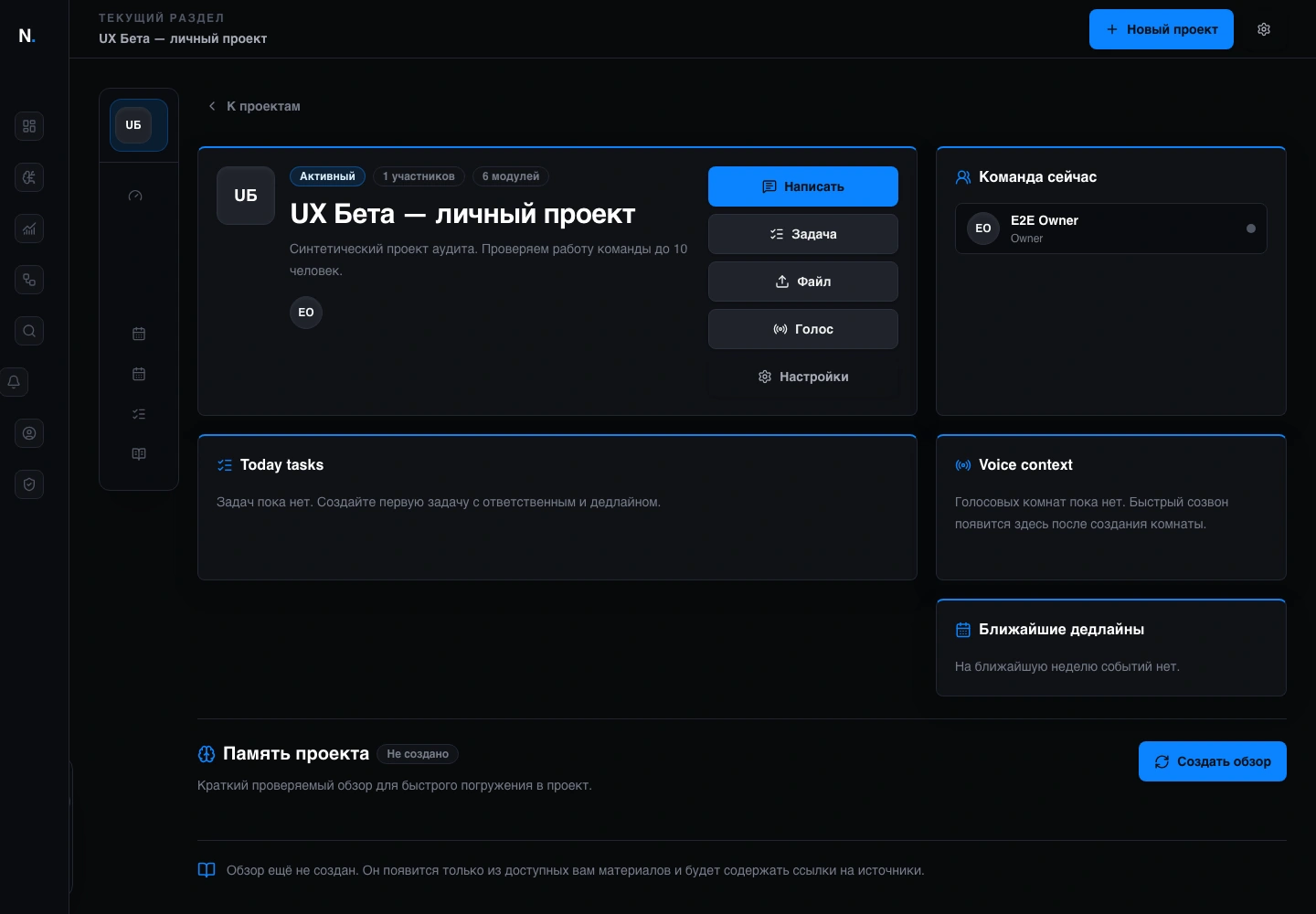Click the Voice context heading

tap(1025, 465)
